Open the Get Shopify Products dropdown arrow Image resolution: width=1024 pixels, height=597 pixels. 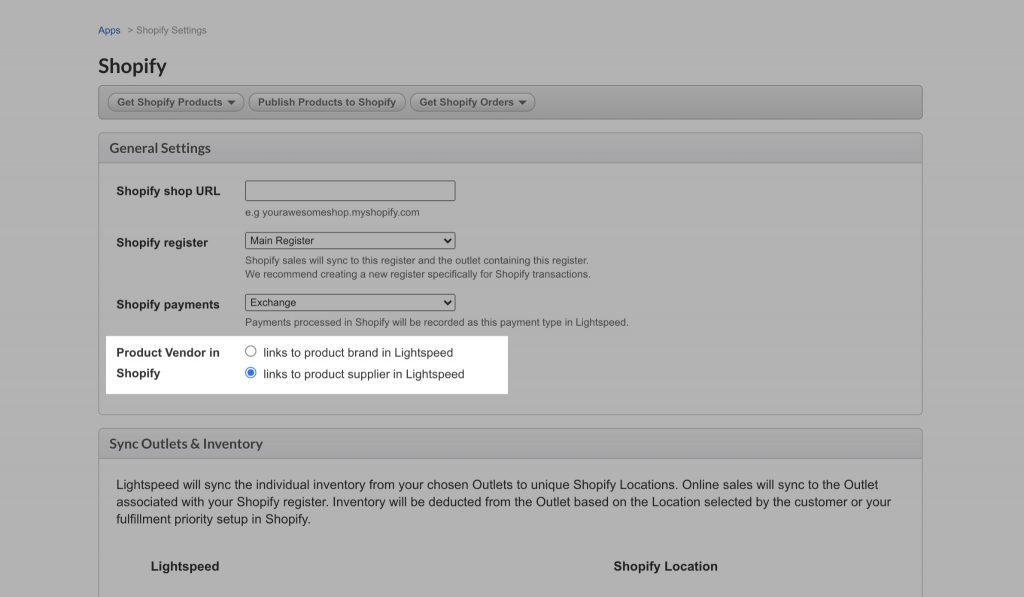pyautogui.click(x=232, y=101)
